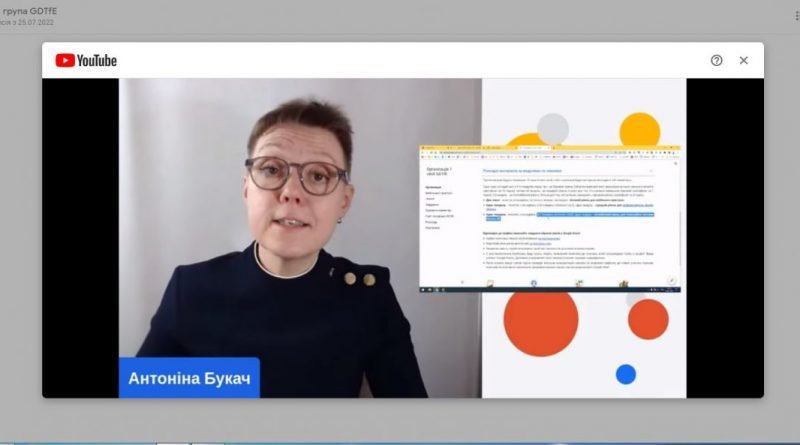Click the yellow circle at top right

point(640,130)
